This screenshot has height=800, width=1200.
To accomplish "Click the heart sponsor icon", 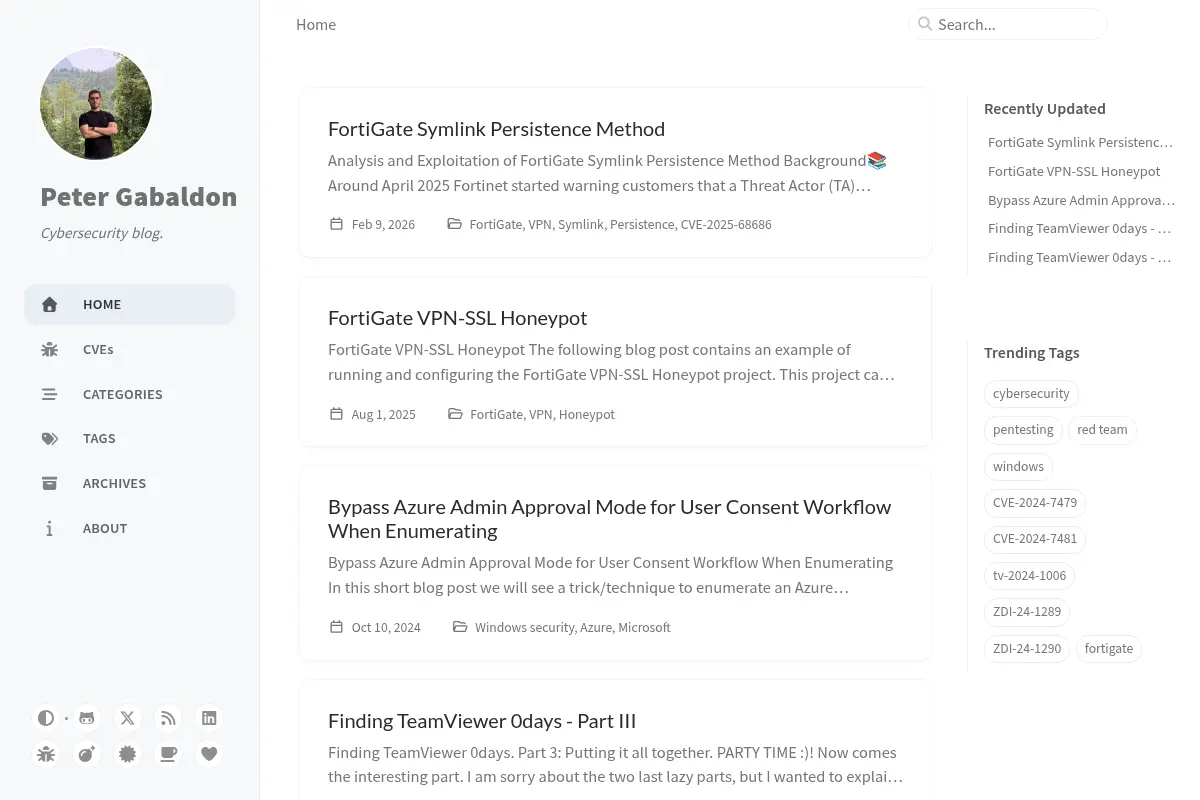I will tap(209, 754).
